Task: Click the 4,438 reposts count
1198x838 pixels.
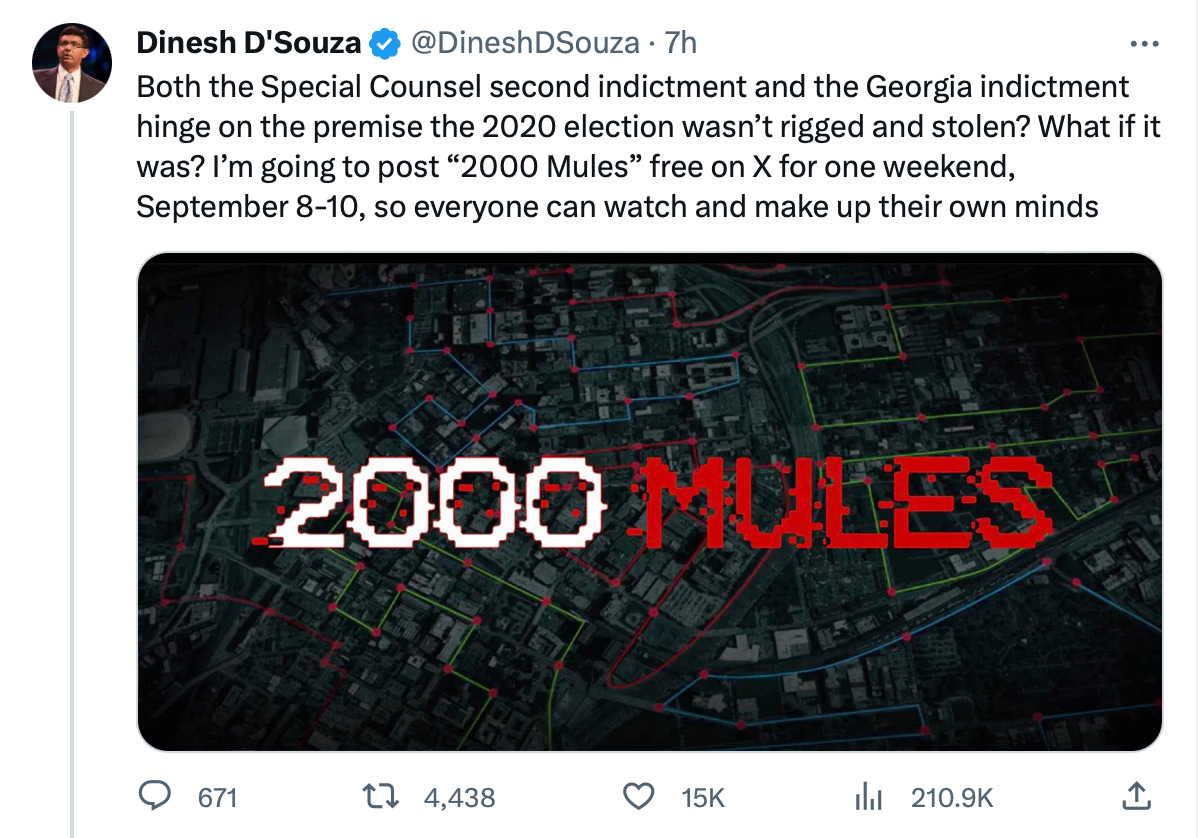Action: pos(459,797)
